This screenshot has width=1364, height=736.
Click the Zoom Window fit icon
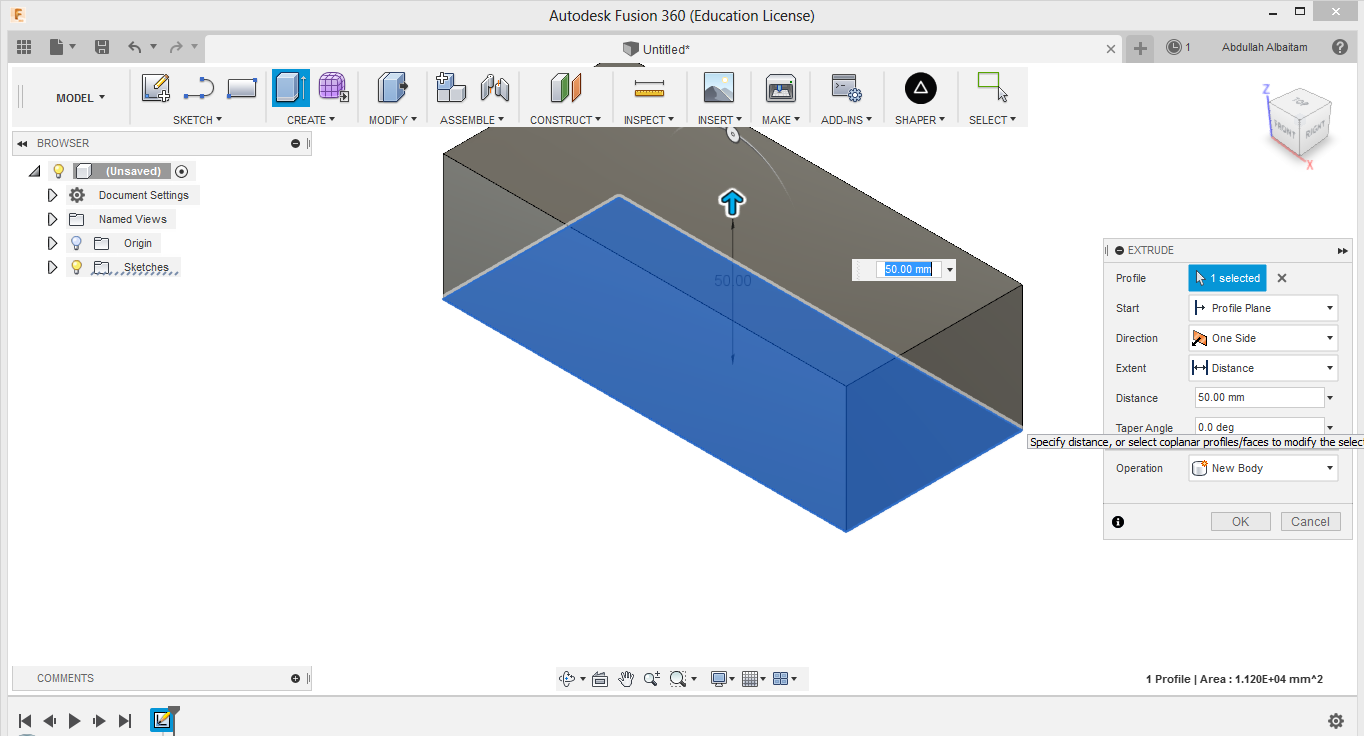click(678, 679)
